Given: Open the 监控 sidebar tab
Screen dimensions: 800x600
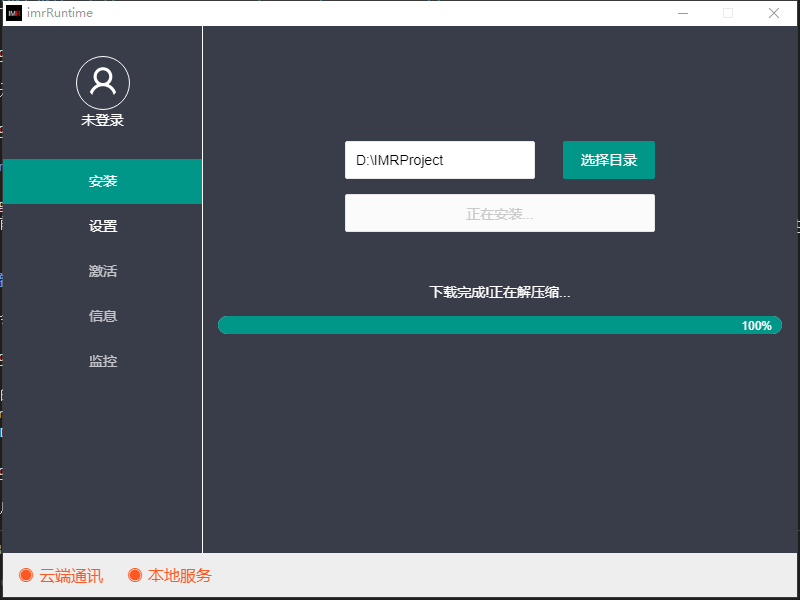Looking at the screenshot, I should coord(103,362).
